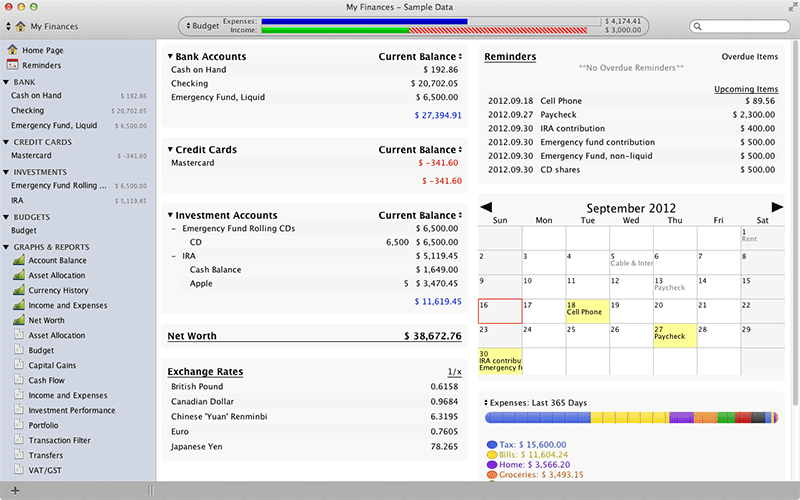
Task: Advance calendar to next month
Action: 777,207
